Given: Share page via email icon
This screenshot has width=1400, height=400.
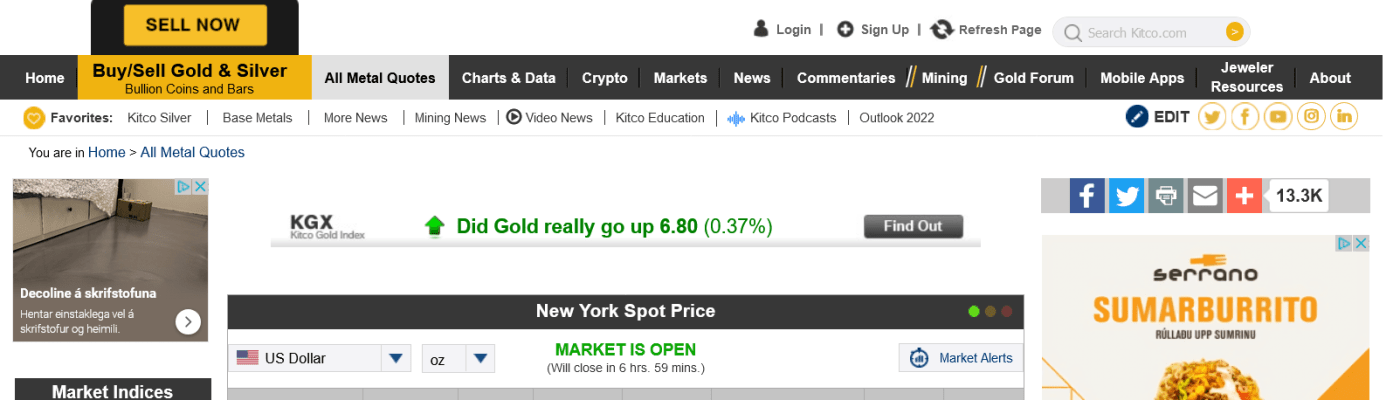Looking at the screenshot, I should coord(1205,196).
